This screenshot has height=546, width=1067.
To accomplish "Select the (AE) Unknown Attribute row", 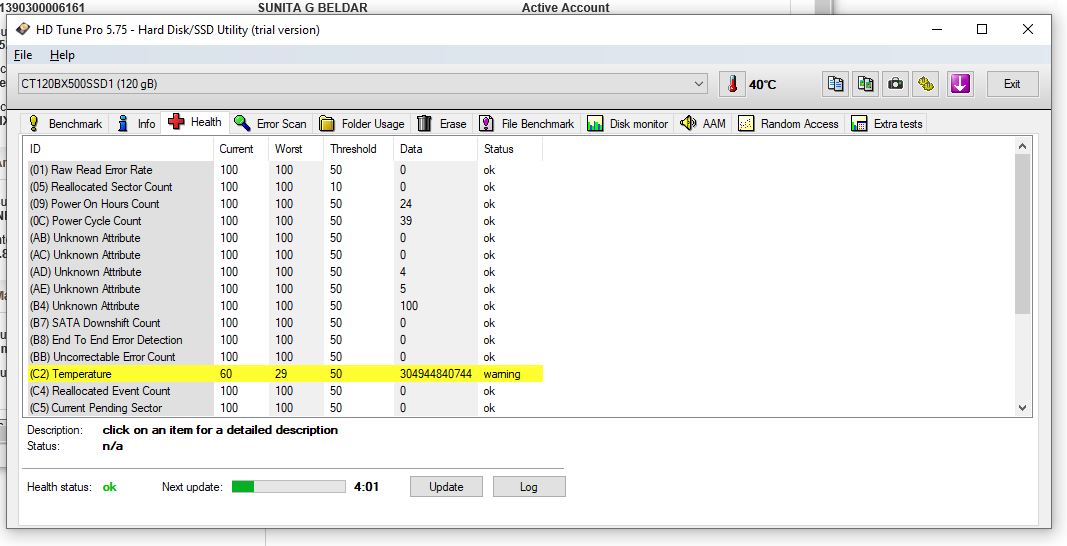I will tap(284, 289).
